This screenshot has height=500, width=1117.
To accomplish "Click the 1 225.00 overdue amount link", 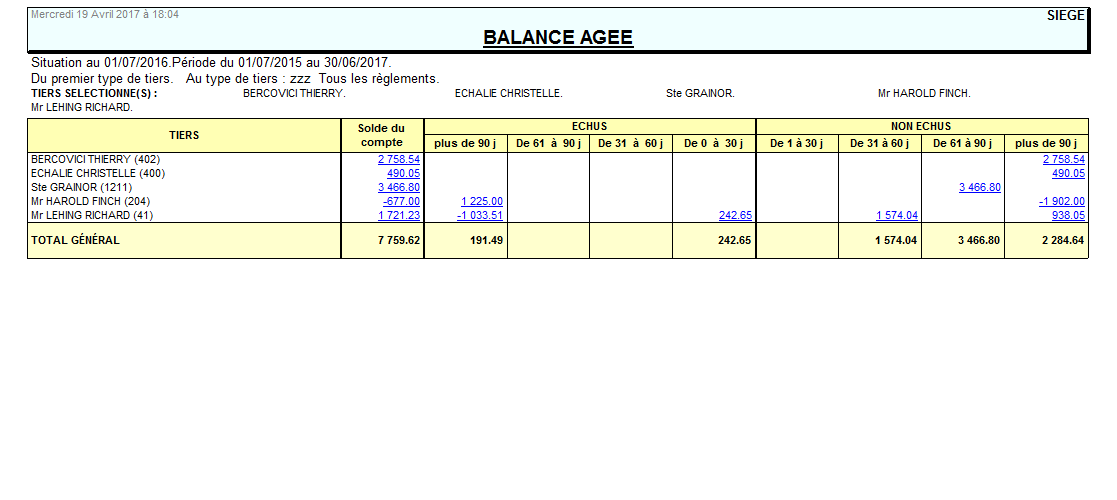I will [481, 201].
